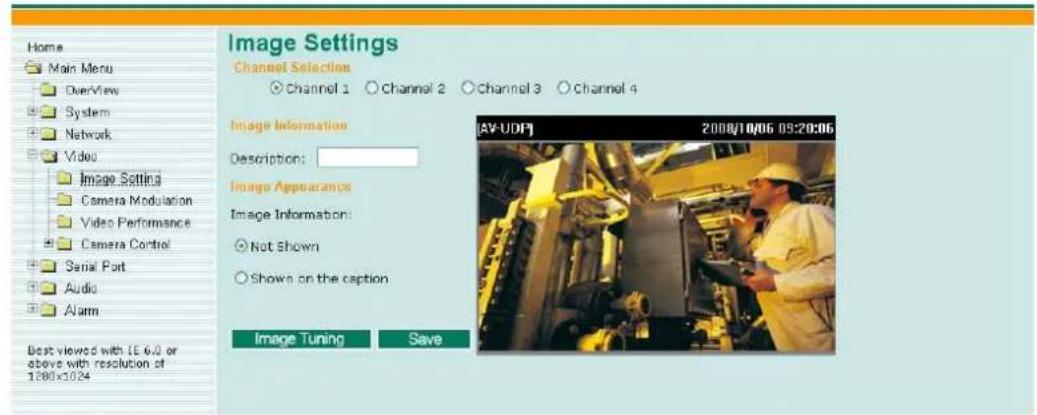Click the Save button

[424, 339]
